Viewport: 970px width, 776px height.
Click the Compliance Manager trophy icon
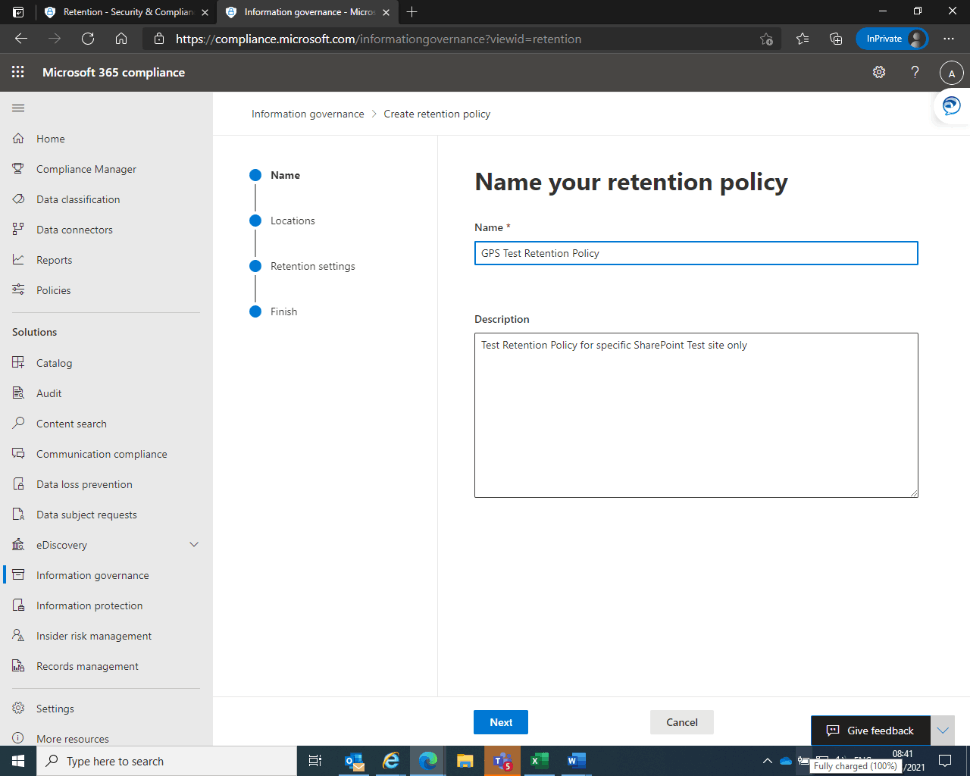[x=19, y=169]
